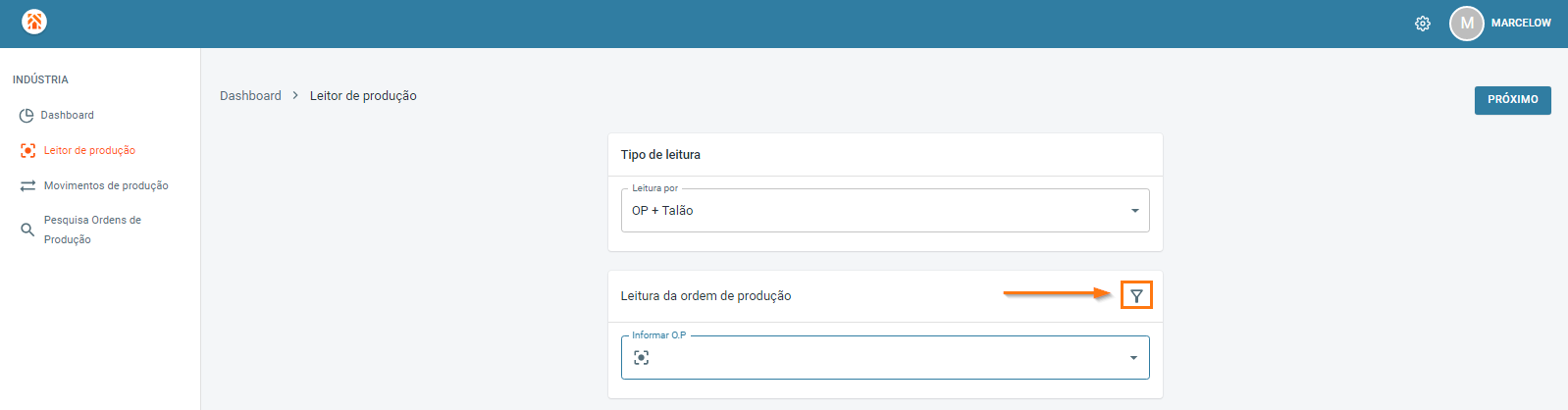The image size is (1568, 410).
Task: Click the Movimentos de produção arrows icon
Action: click(27, 186)
